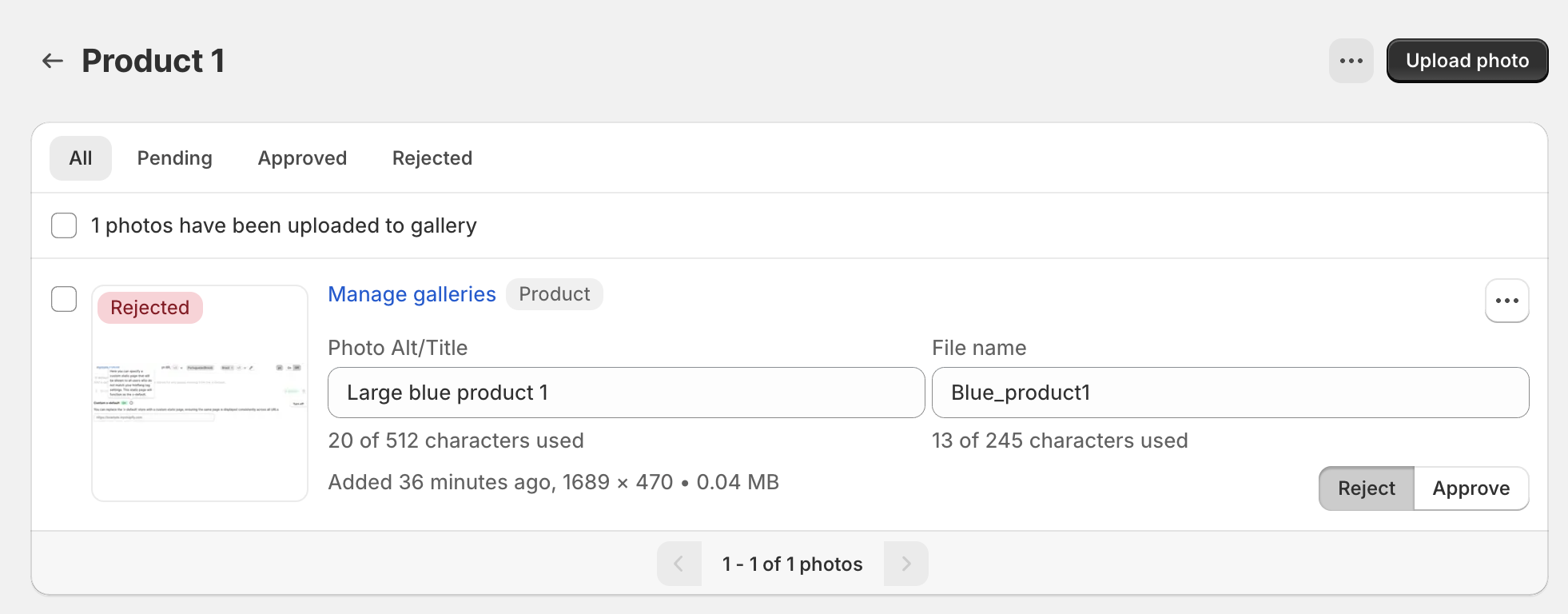The image size is (1568, 614).
Task: Switch to the Pending tab
Action: click(175, 158)
